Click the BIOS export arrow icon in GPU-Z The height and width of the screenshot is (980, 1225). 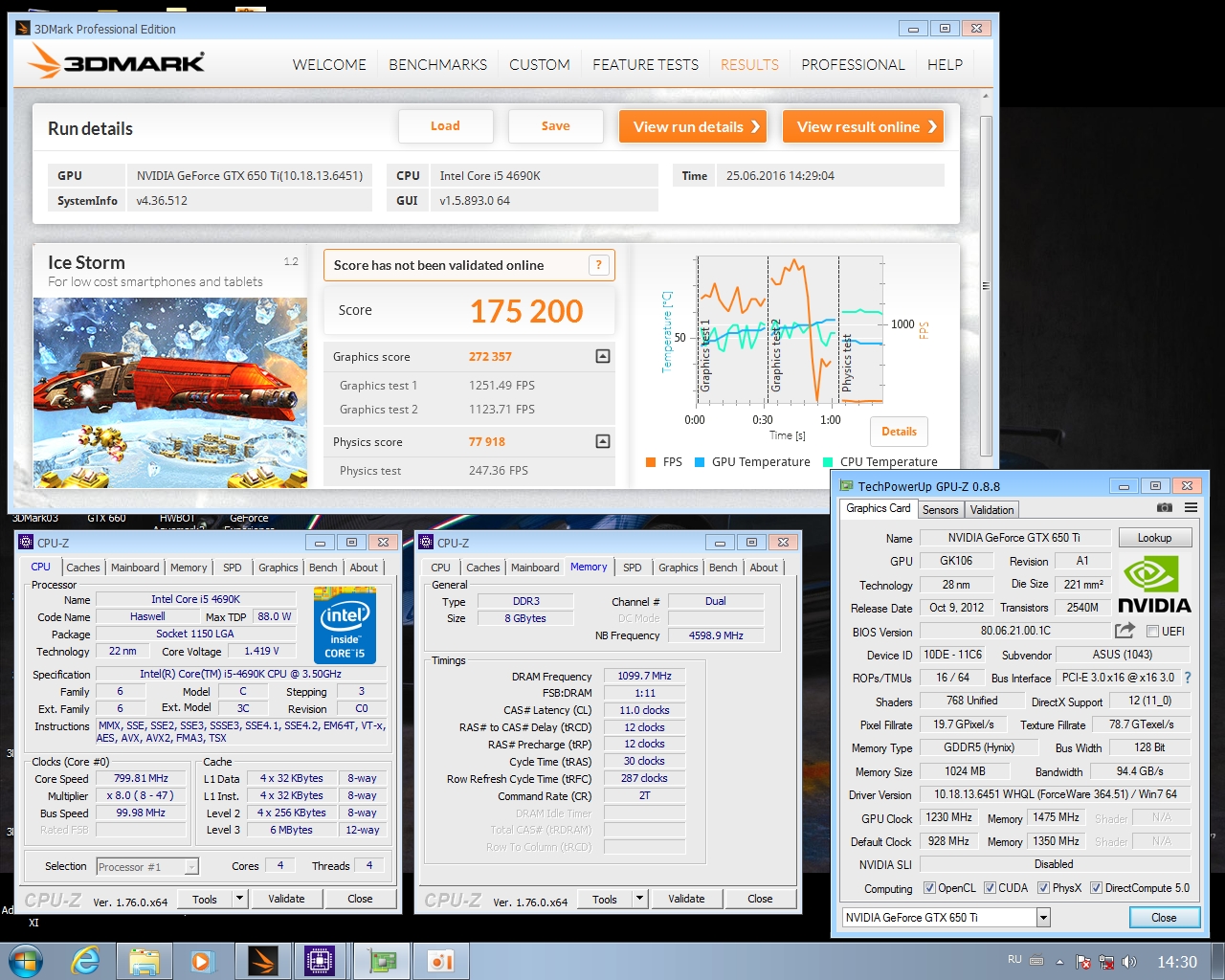click(x=1125, y=631)
